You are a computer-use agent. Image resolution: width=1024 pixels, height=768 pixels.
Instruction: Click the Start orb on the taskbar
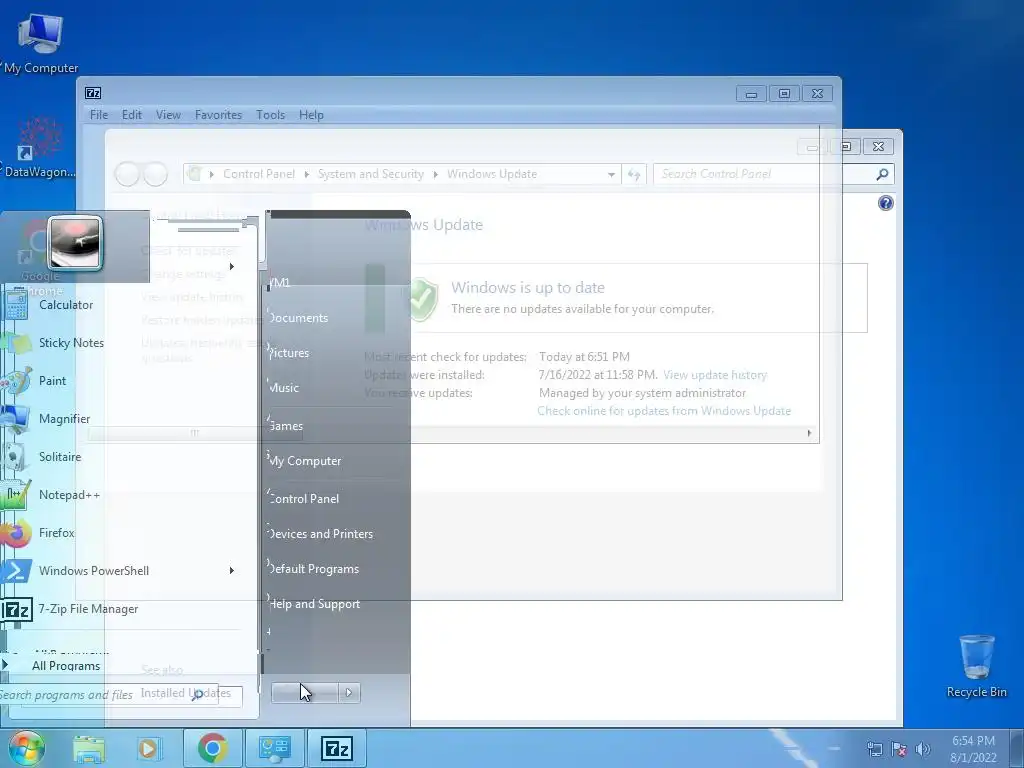point(25,748)
